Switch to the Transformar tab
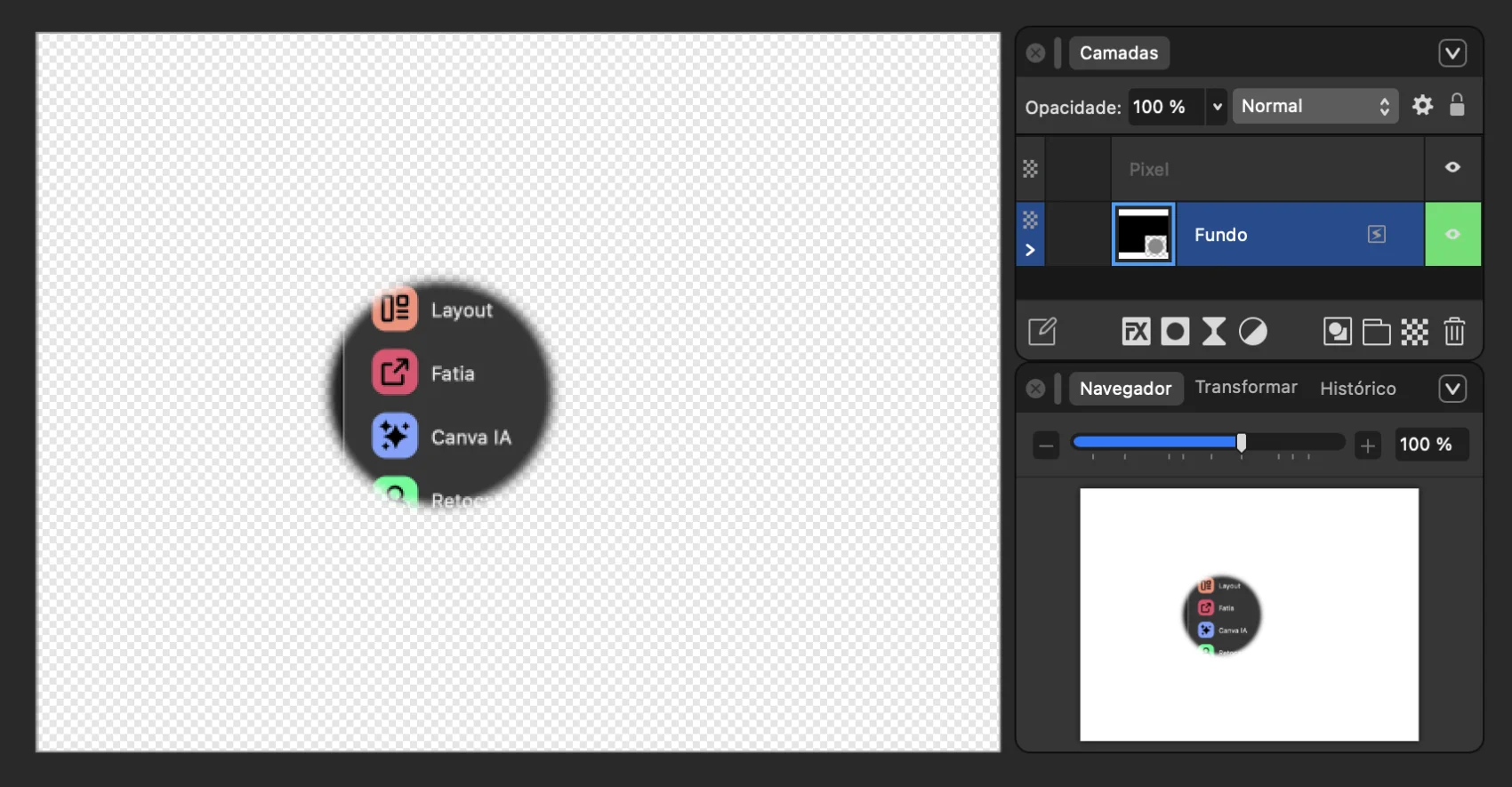The image size is (1512, 787). tap(1245, 388)
